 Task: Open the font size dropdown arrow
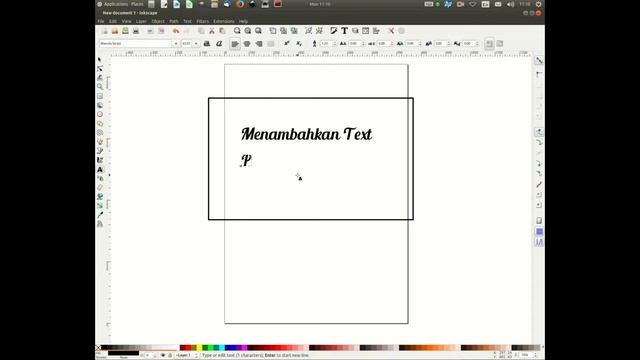tap(196, 44)
